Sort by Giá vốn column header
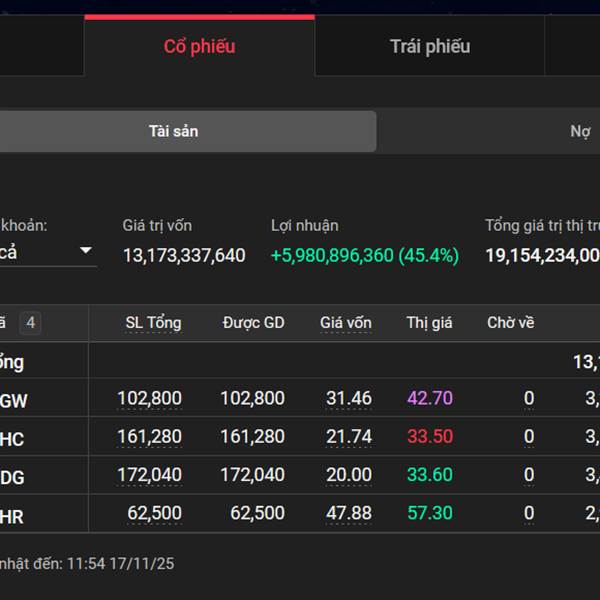The image size is (600, 600). pyautogui.click(x=346, y=323)
